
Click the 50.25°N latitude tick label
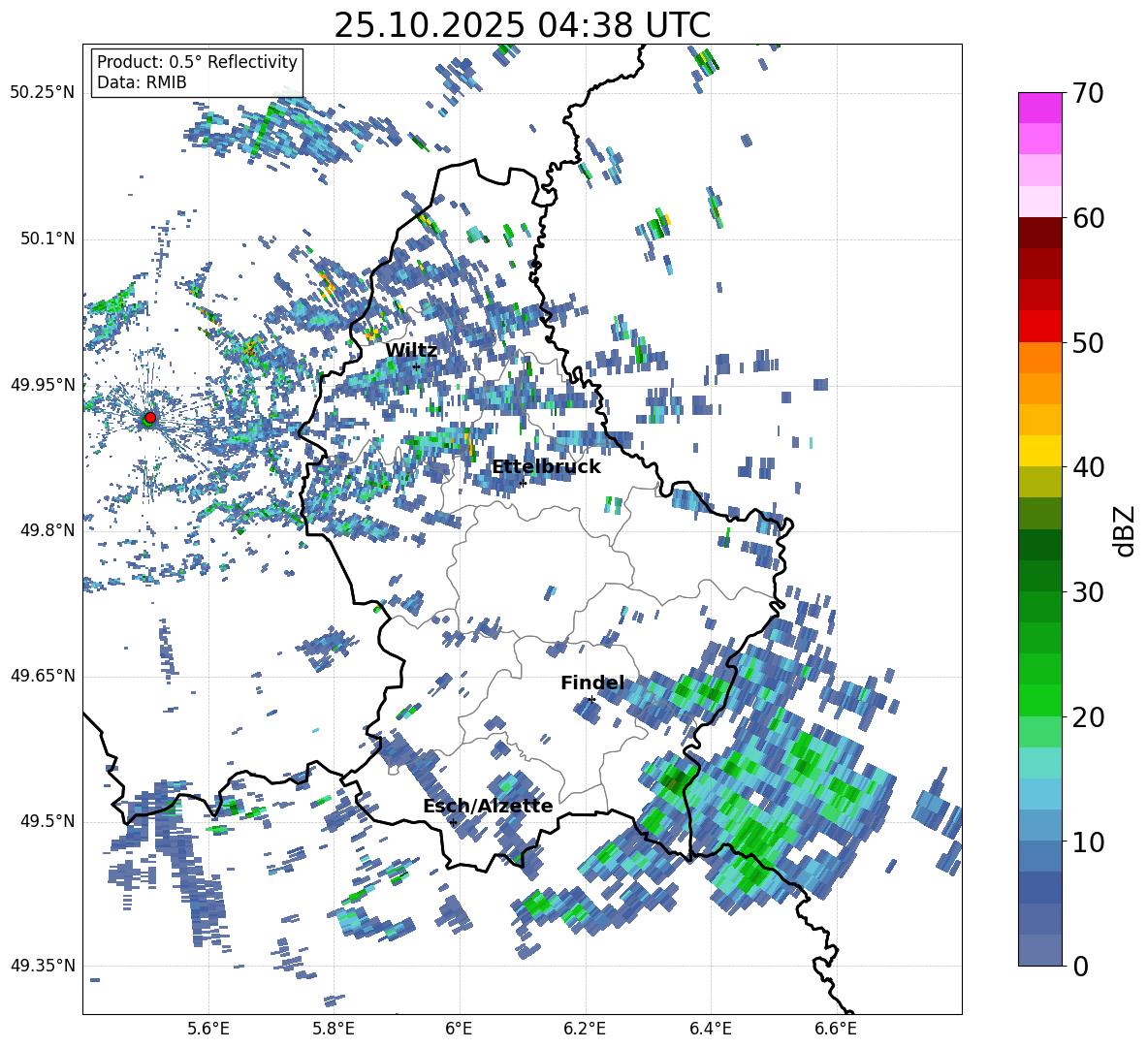point(43,93)
